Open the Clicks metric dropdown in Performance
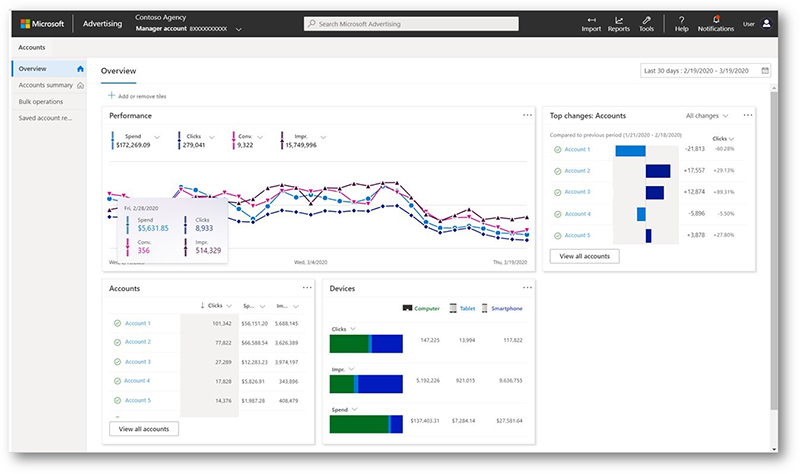This screenshot has width=800, height=474. (212, 137)
